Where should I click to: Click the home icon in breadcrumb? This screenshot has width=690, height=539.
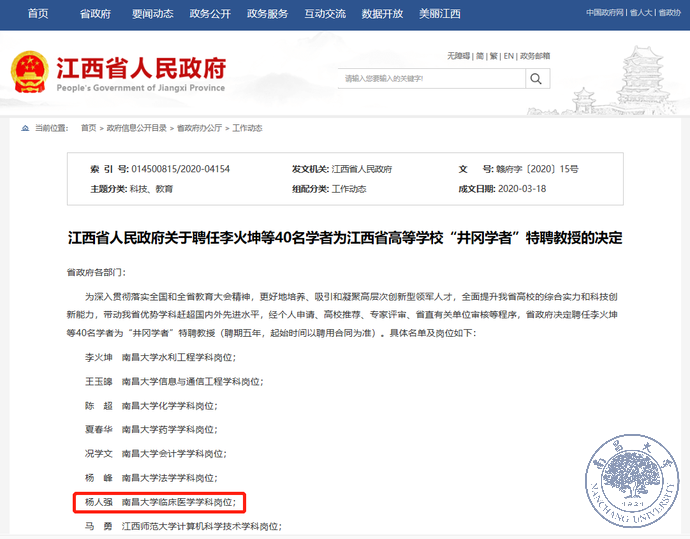pos(25,128)
